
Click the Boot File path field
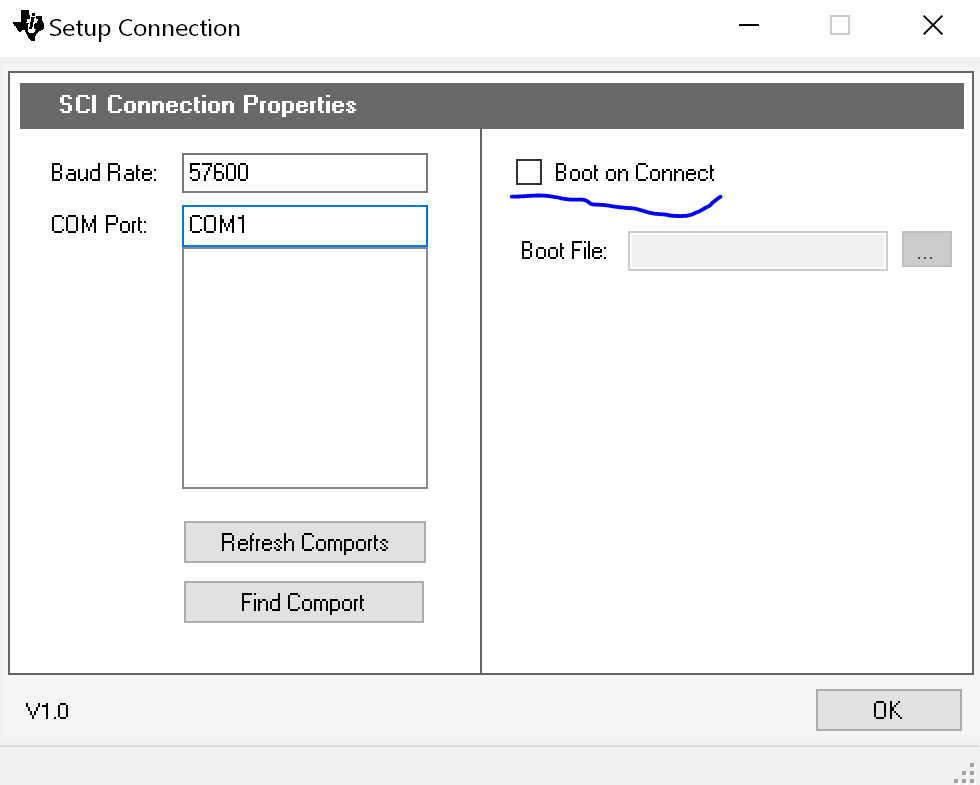[x=757, y=251]
